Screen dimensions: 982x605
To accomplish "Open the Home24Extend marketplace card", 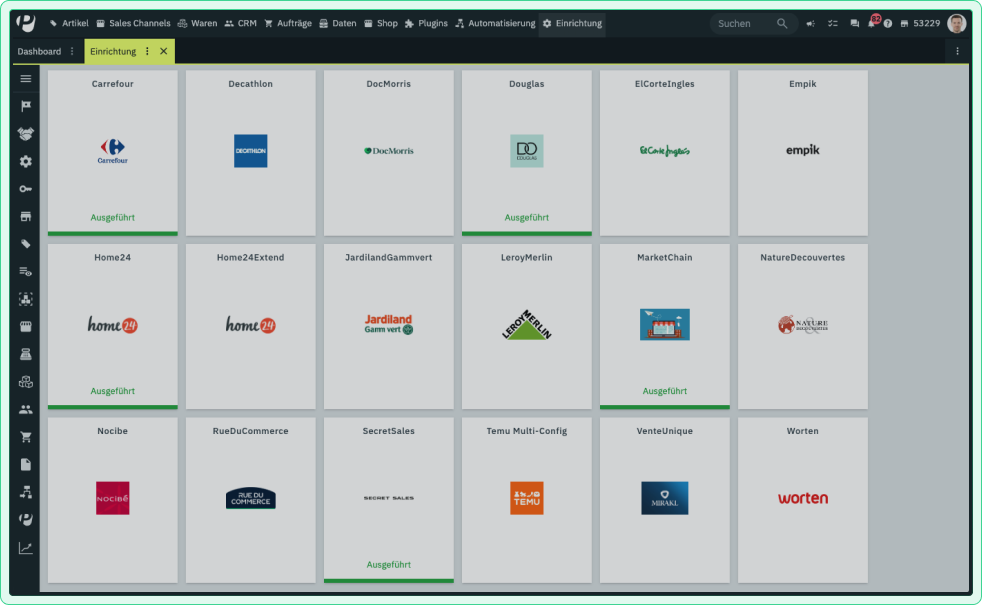I will click(251, 326).
